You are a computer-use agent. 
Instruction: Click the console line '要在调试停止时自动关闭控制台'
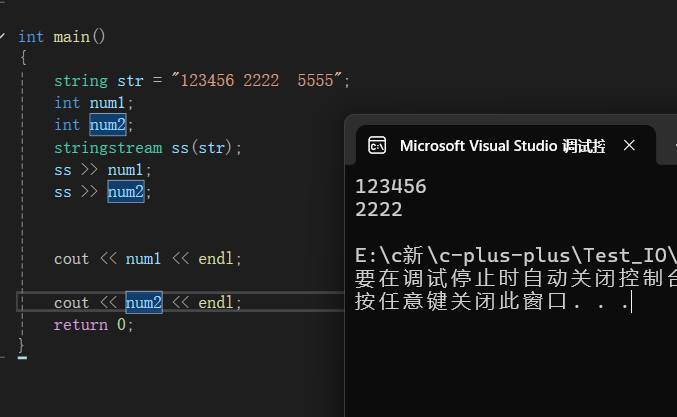click(x=516, y=278)
